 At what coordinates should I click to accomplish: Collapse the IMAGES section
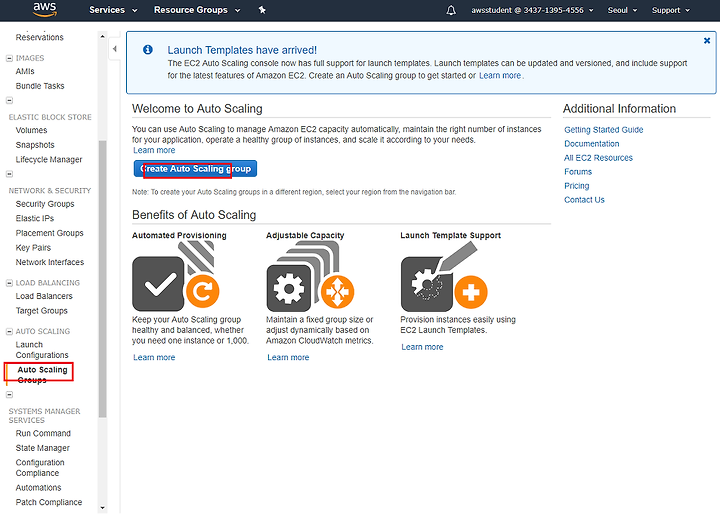click(x=9, y=58)
